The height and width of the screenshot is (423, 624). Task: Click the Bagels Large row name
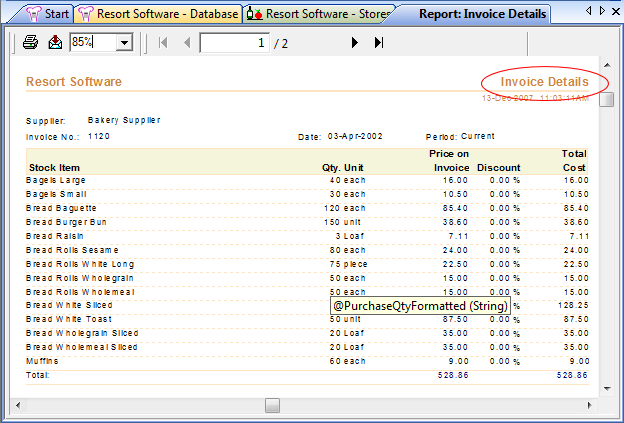coord(56,180)
